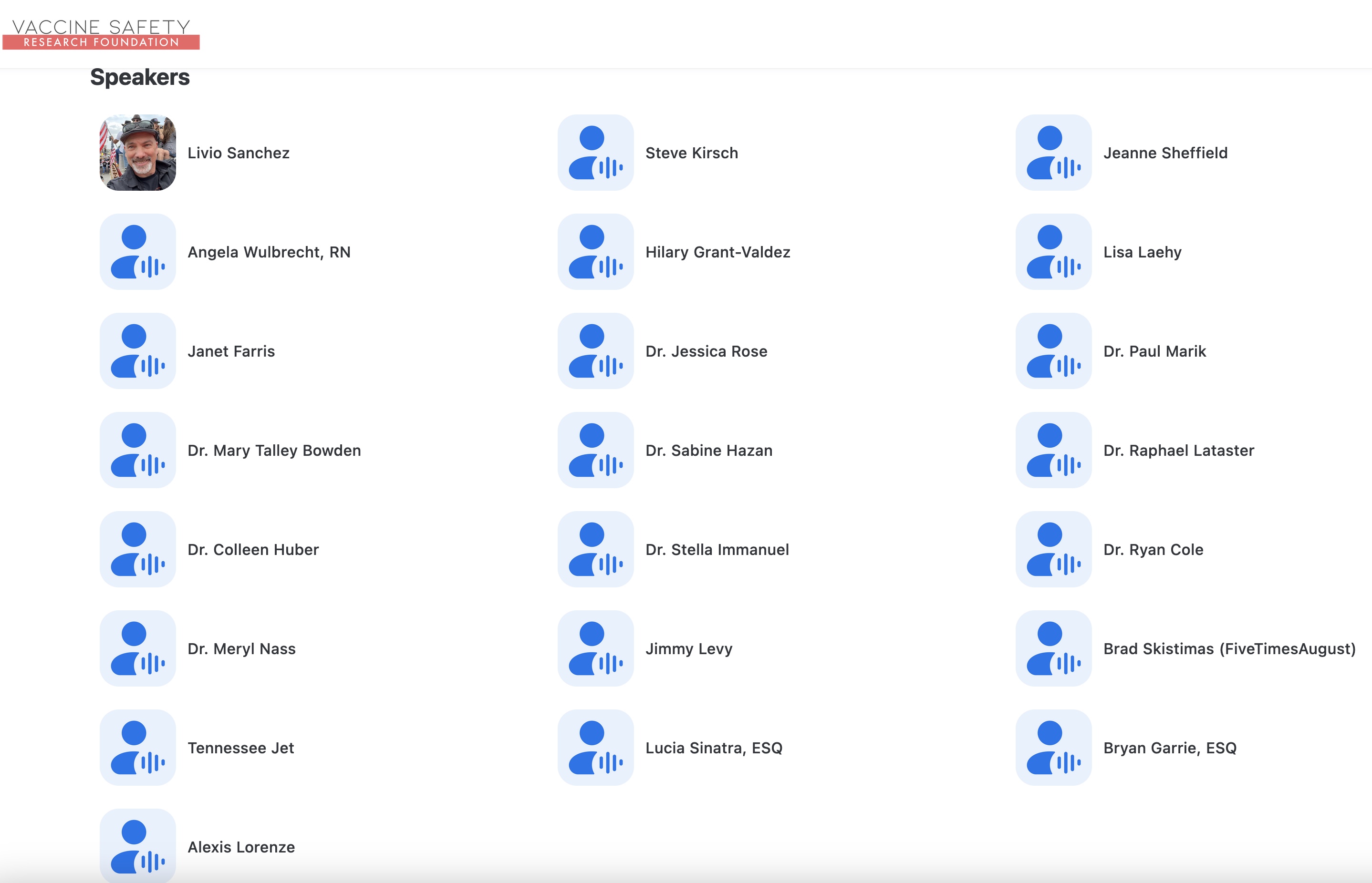Select the avatar icon beside Angela Wulbrecht, RN
This screenshot has height=883, width=1372.
coord(138,252)
